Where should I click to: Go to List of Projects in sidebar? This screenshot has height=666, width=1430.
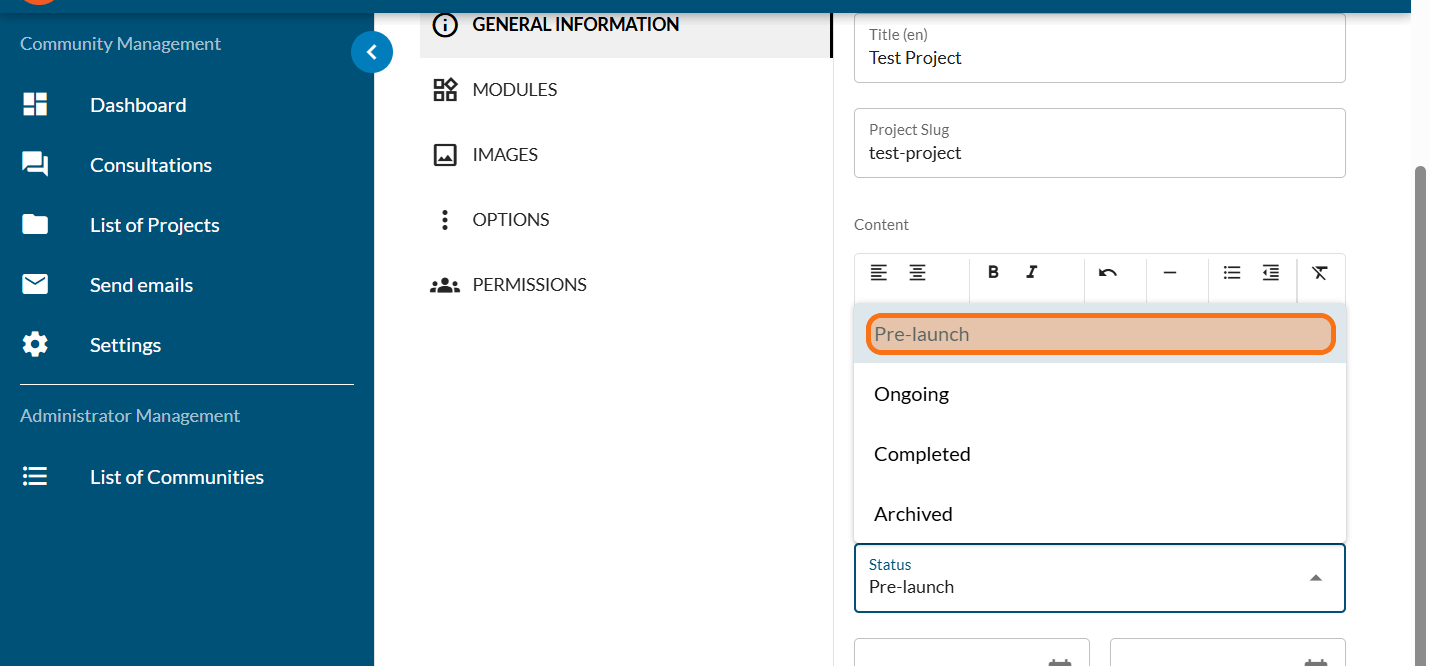[154, 225]
